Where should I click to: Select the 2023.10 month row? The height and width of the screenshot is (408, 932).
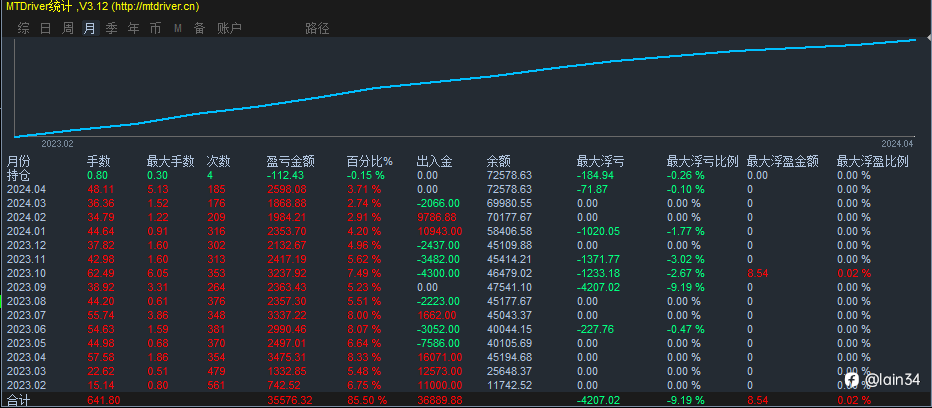point(466,273)
